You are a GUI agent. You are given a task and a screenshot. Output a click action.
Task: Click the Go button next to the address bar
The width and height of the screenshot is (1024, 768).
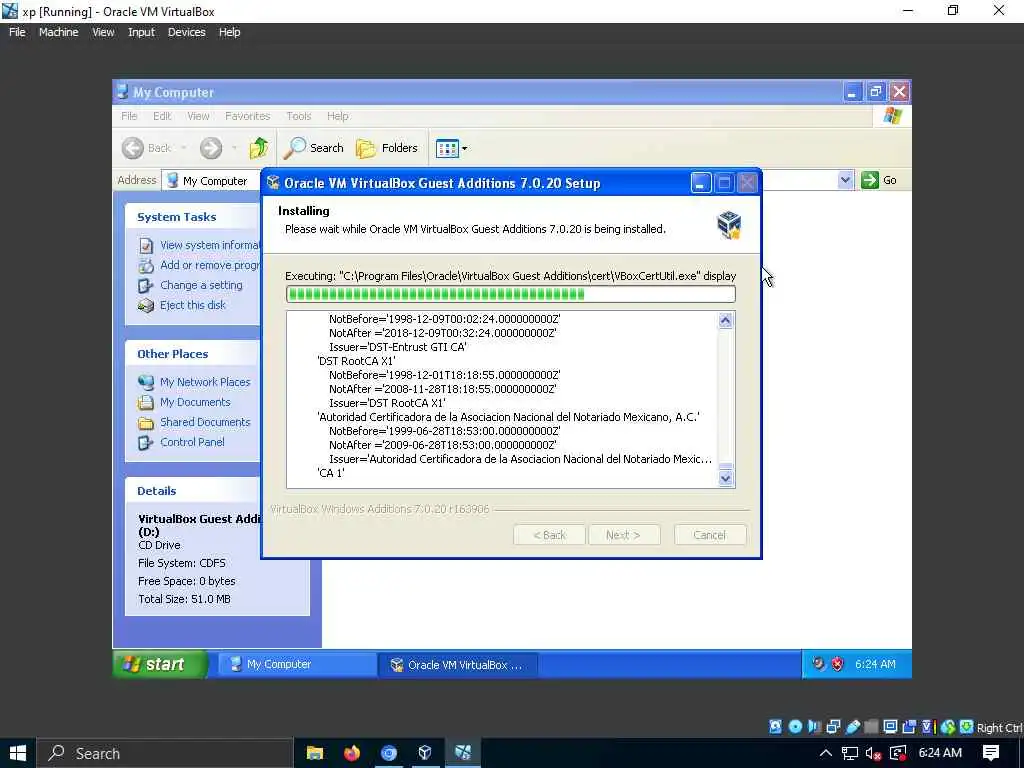tap(879, 180)
